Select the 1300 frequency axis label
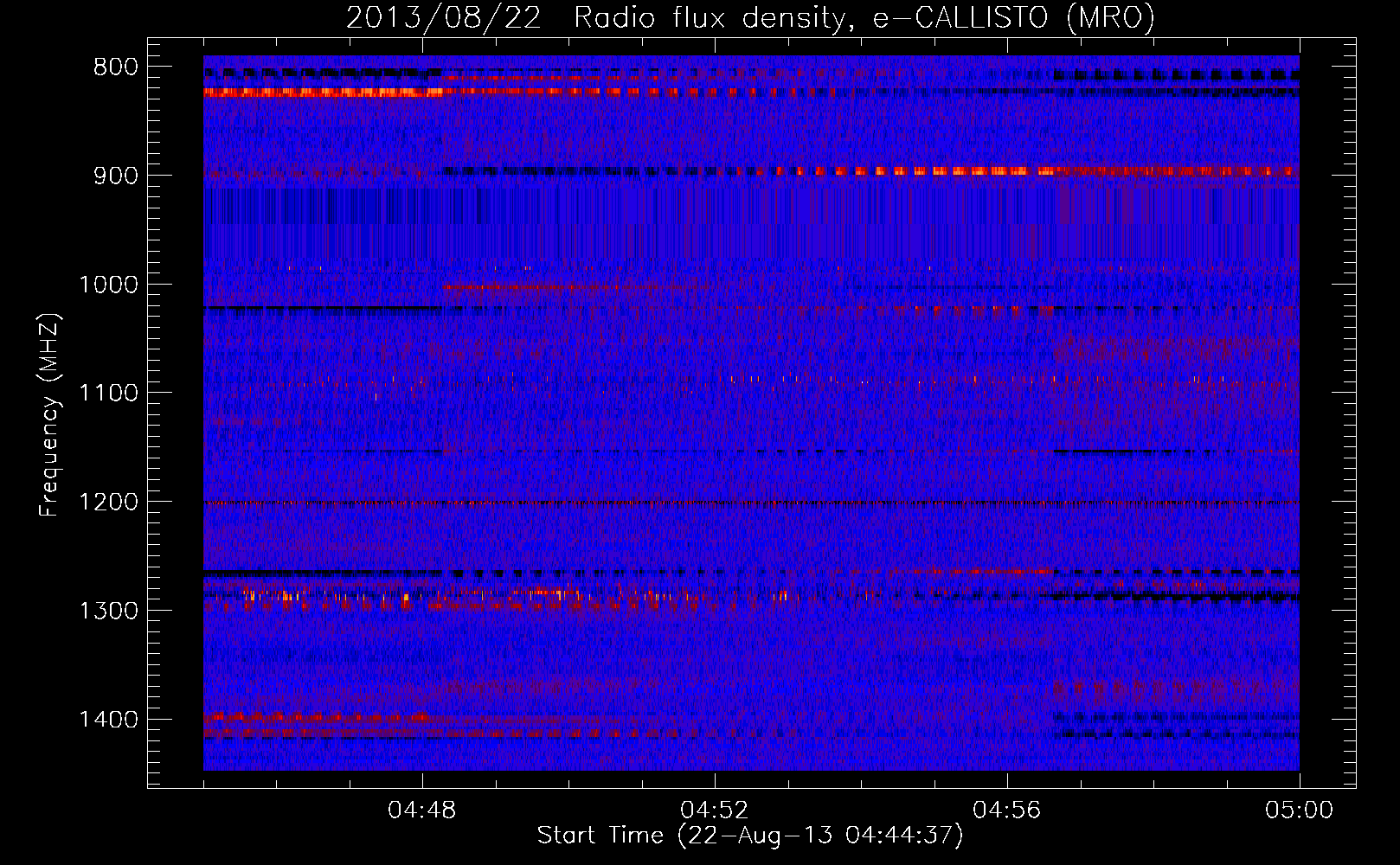 (x=108, y=611)
